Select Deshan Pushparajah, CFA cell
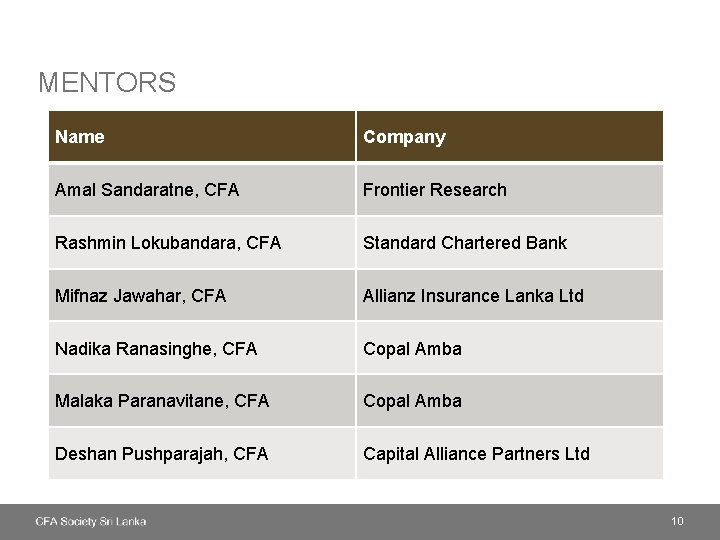This screenshot has width=720, height=540. click(x=162, y=454)
